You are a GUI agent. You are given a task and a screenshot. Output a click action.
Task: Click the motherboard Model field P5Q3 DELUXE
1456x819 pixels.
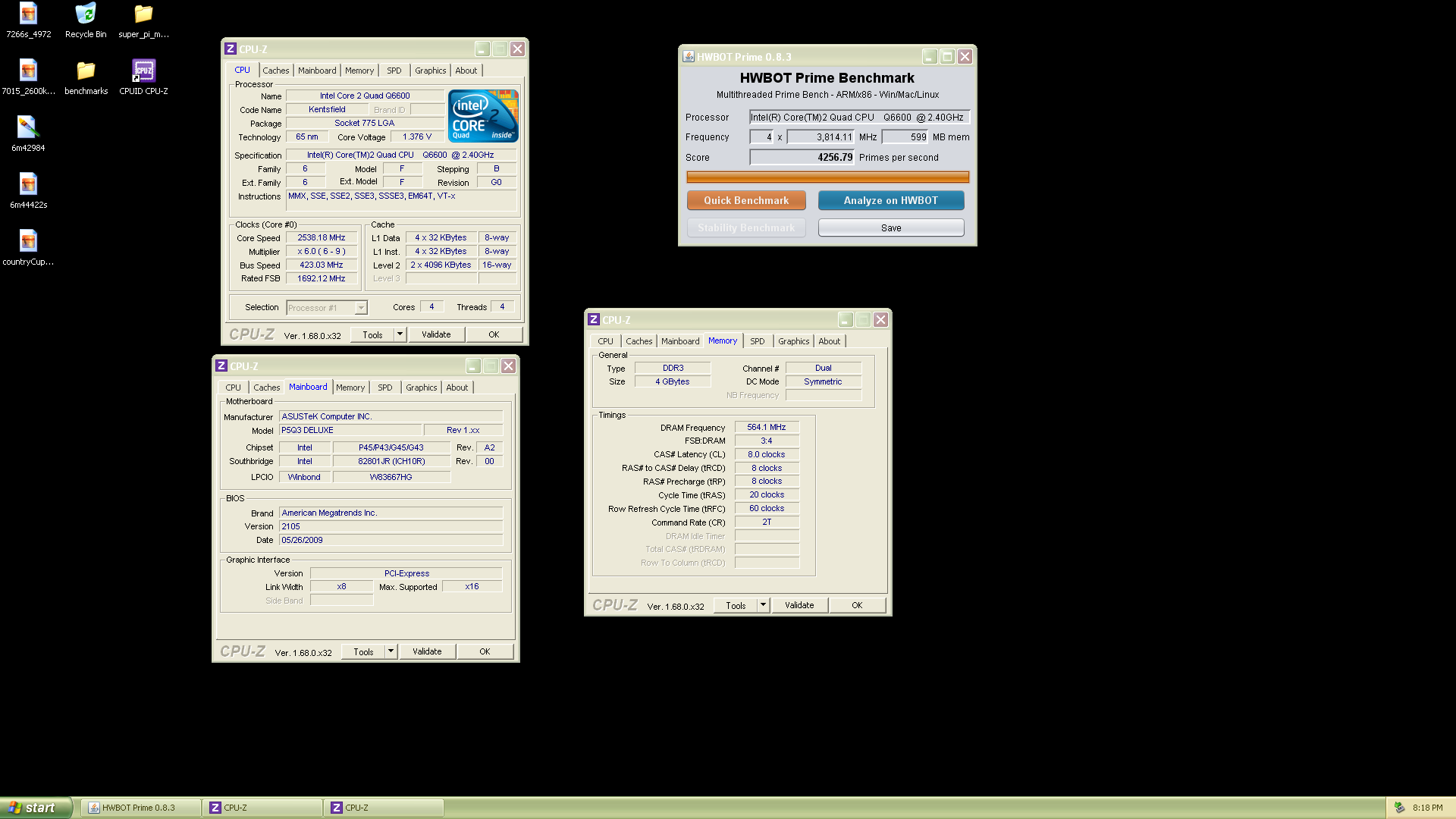(350, 430)
